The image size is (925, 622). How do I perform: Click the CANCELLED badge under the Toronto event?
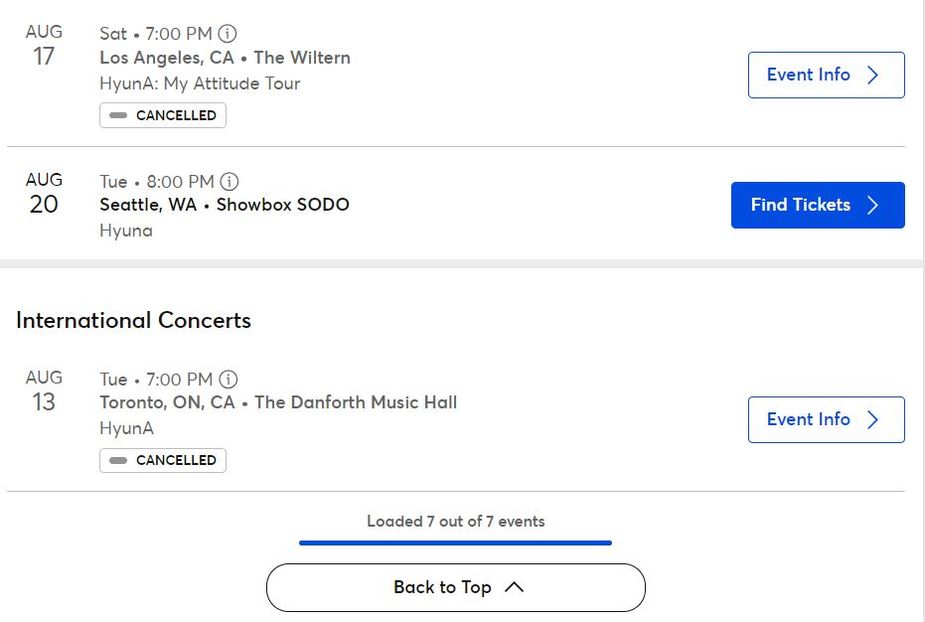click(162, 460)
